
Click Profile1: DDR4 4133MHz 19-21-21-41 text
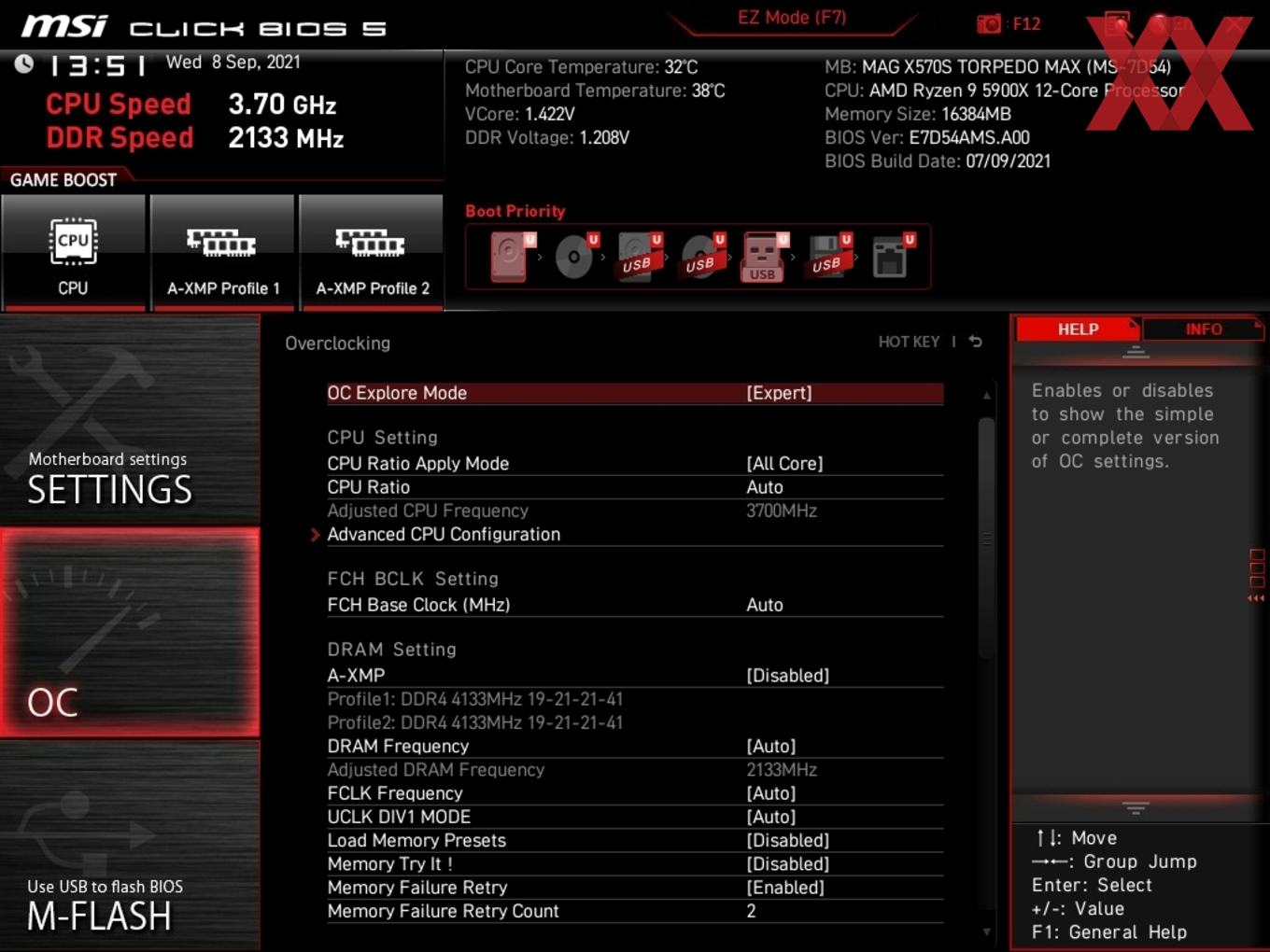pos(474,699)
